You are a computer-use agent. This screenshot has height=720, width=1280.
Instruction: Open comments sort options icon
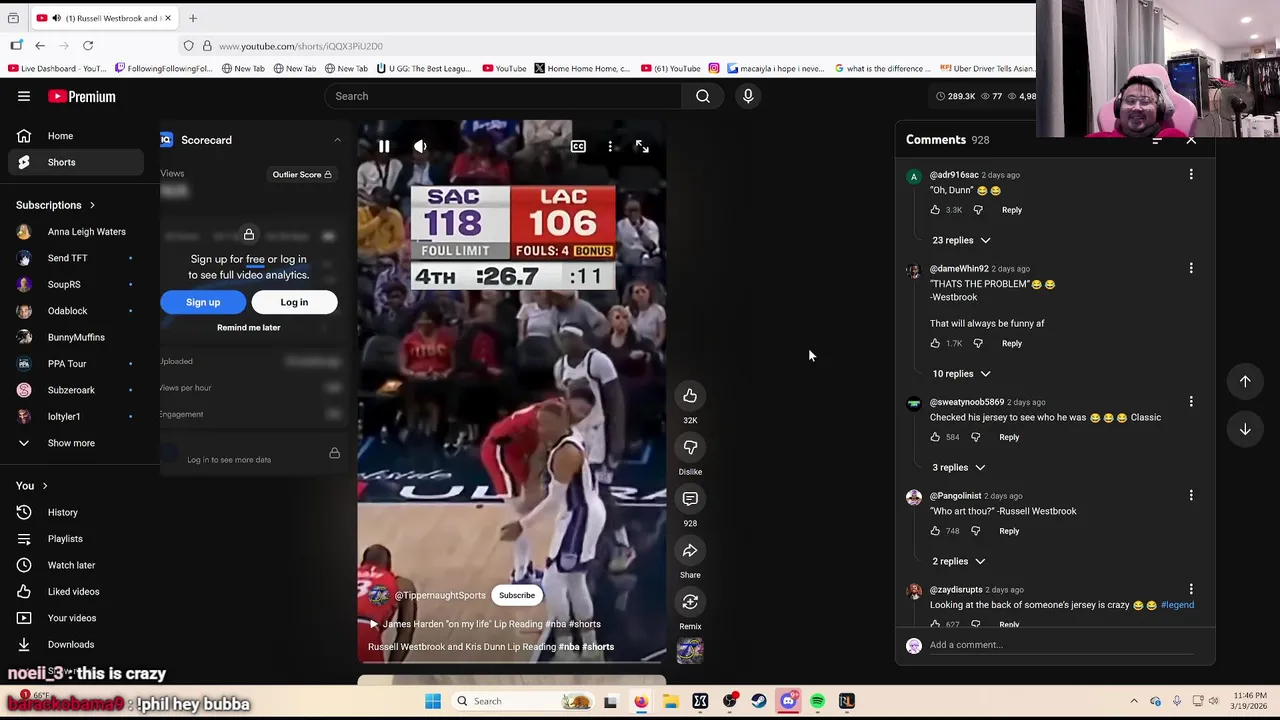[1157, 140]
